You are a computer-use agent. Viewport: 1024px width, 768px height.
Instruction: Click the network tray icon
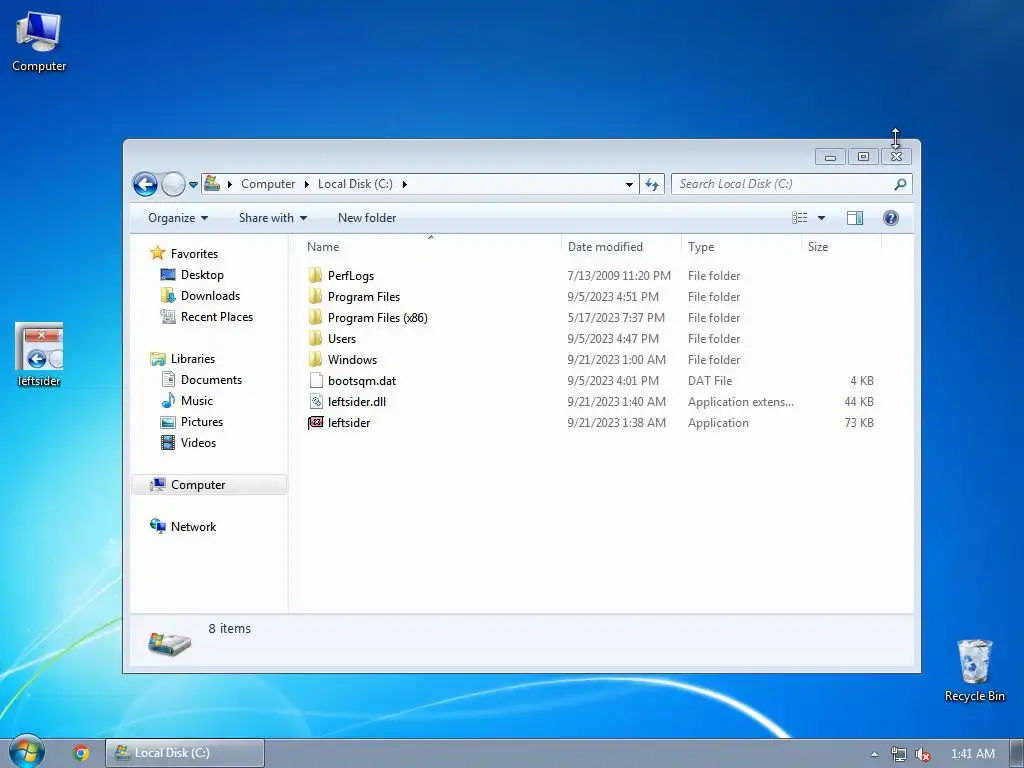pos(899,754)
